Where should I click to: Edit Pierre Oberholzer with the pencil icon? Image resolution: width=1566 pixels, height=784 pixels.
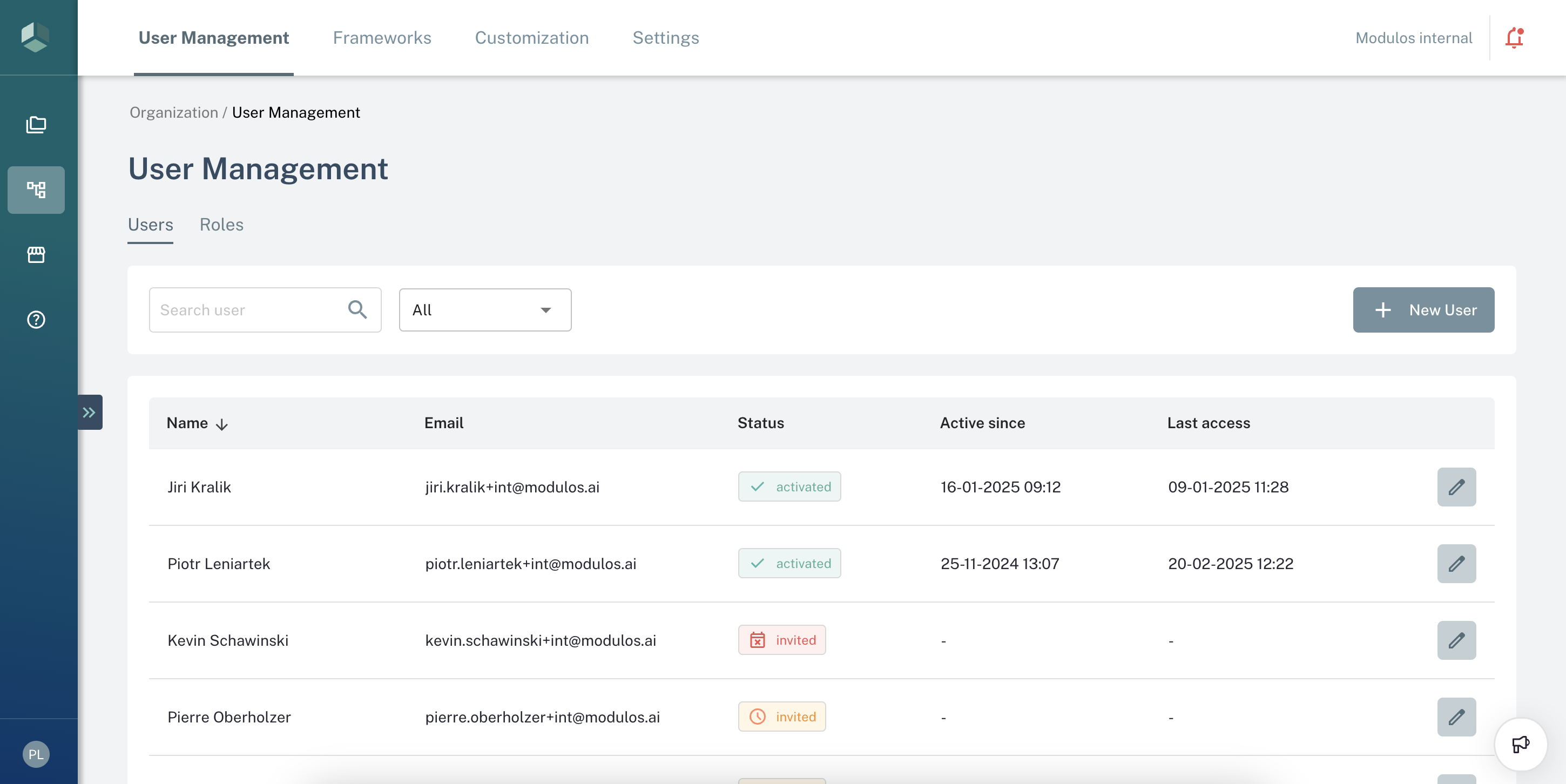tap(1456, 717)
